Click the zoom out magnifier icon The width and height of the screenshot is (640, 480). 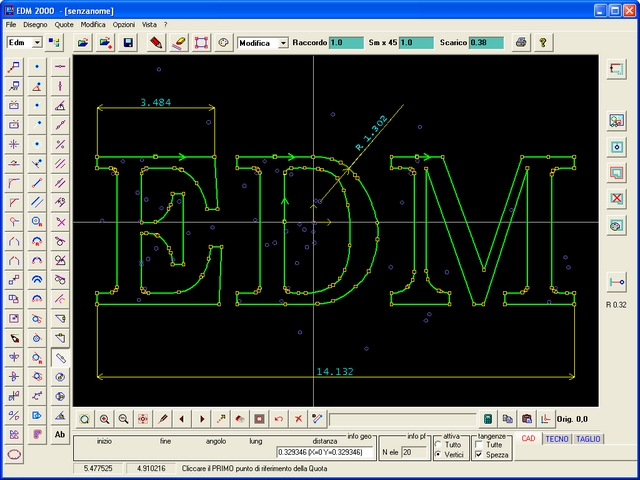(123, 419)
